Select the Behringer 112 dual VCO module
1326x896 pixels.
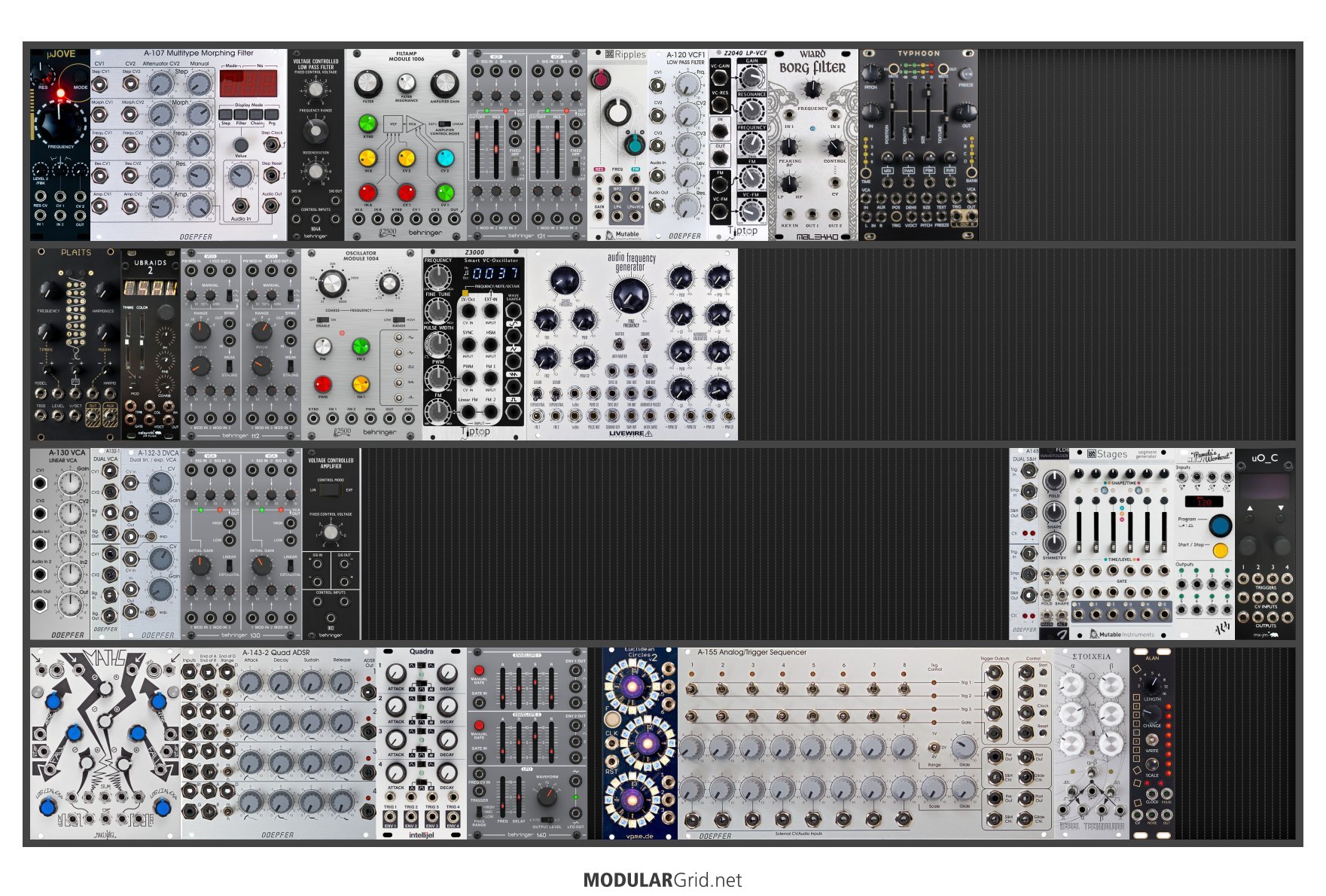pyautogui.click(x=241, y=345)
